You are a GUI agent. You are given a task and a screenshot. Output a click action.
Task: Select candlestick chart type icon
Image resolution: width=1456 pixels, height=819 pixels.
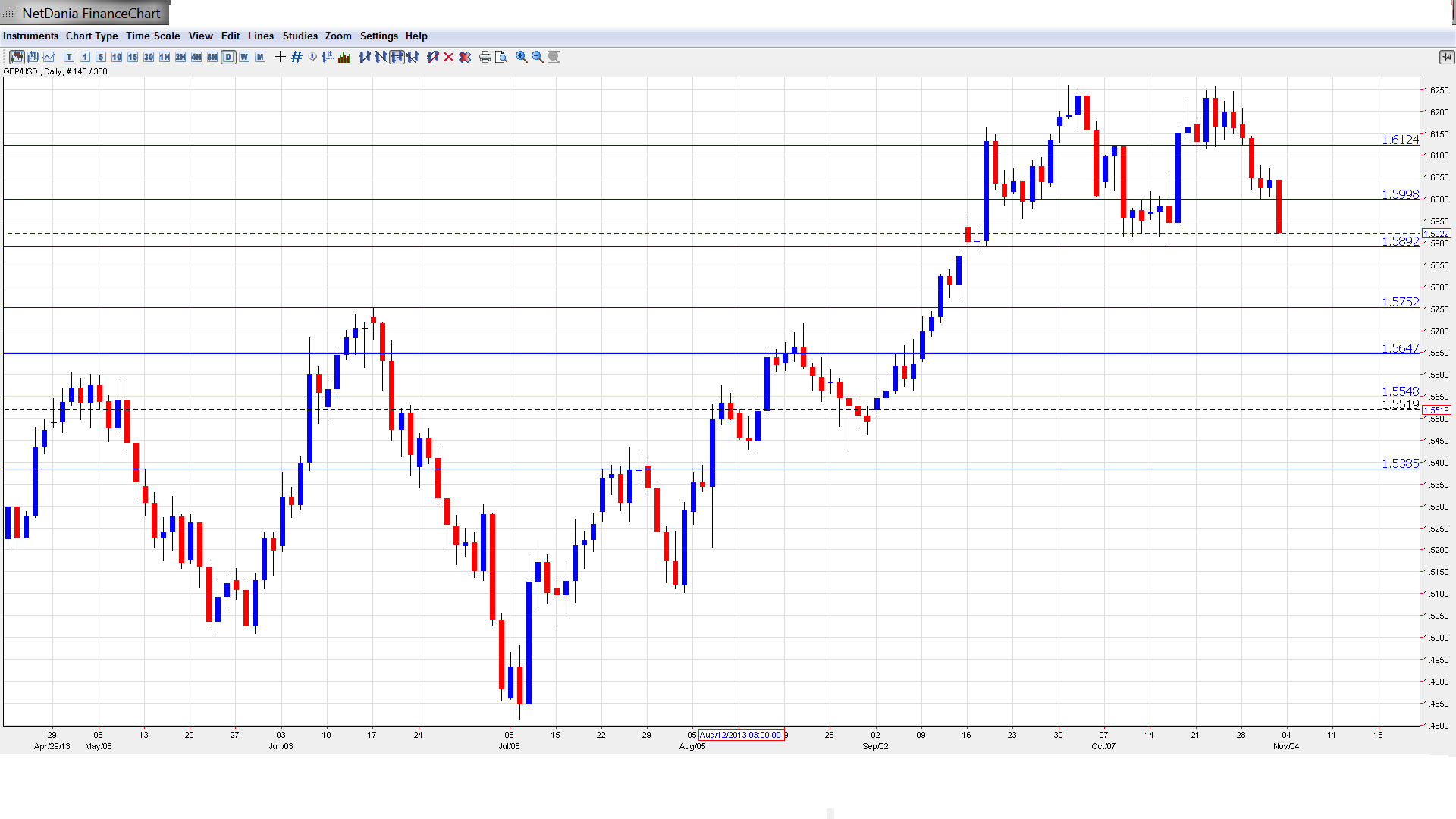17,57
